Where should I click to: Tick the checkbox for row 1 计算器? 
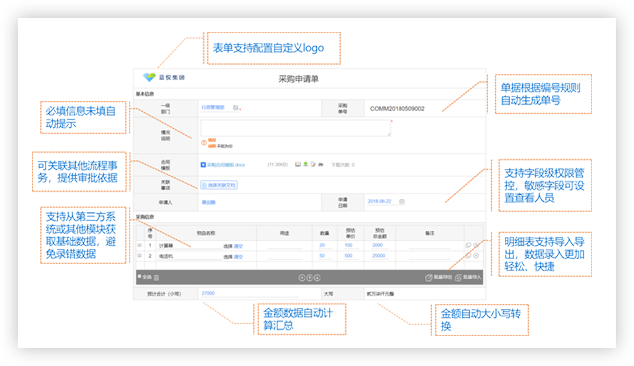pos(139,245)
